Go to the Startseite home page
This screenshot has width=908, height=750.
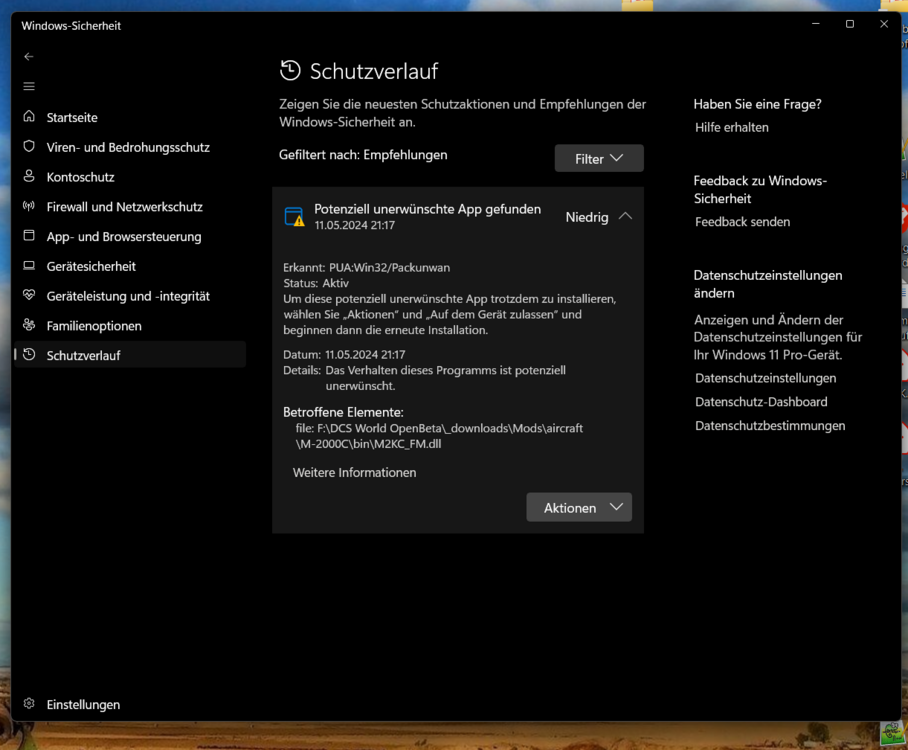pyautogui.click(x=72, y=117)
